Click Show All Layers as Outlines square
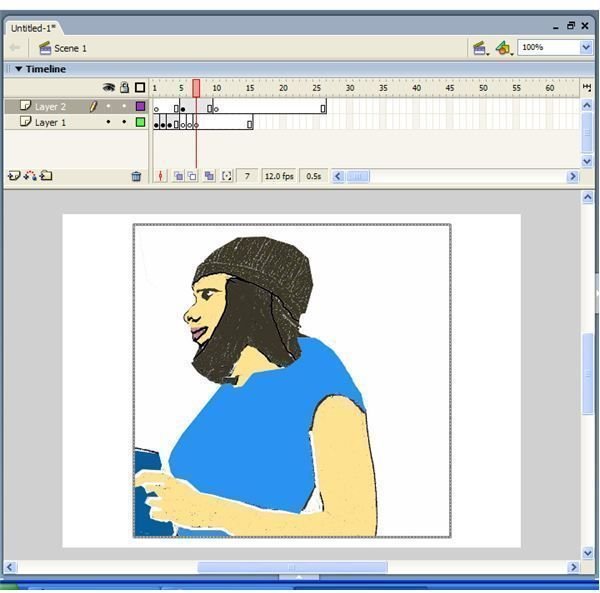Image resolution: width=600 pixels, height=593 pixels. pos(140,88)
